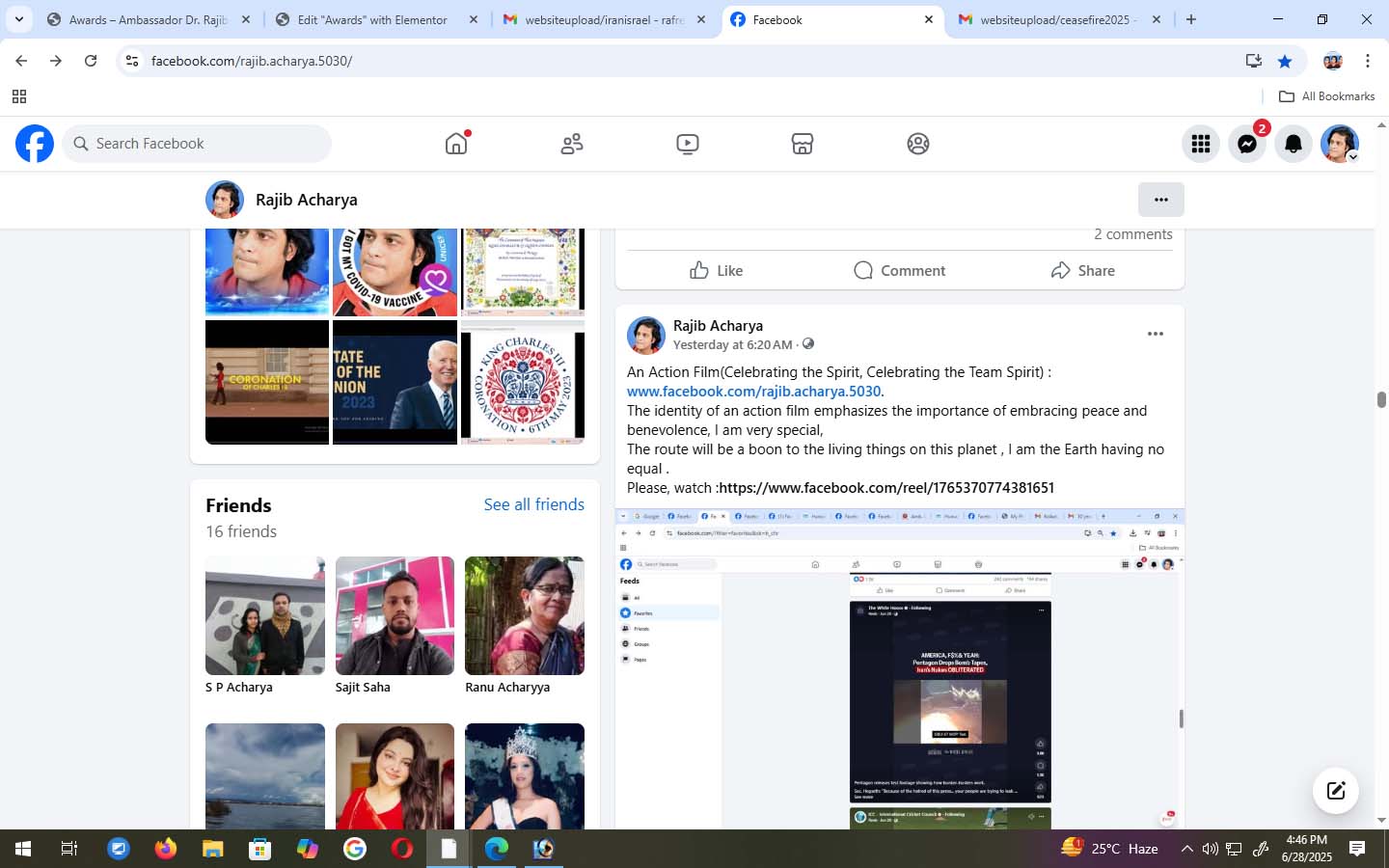Go to the Facebook Home feed icon
Screen dimensions: 1389x868
[456, 144]
